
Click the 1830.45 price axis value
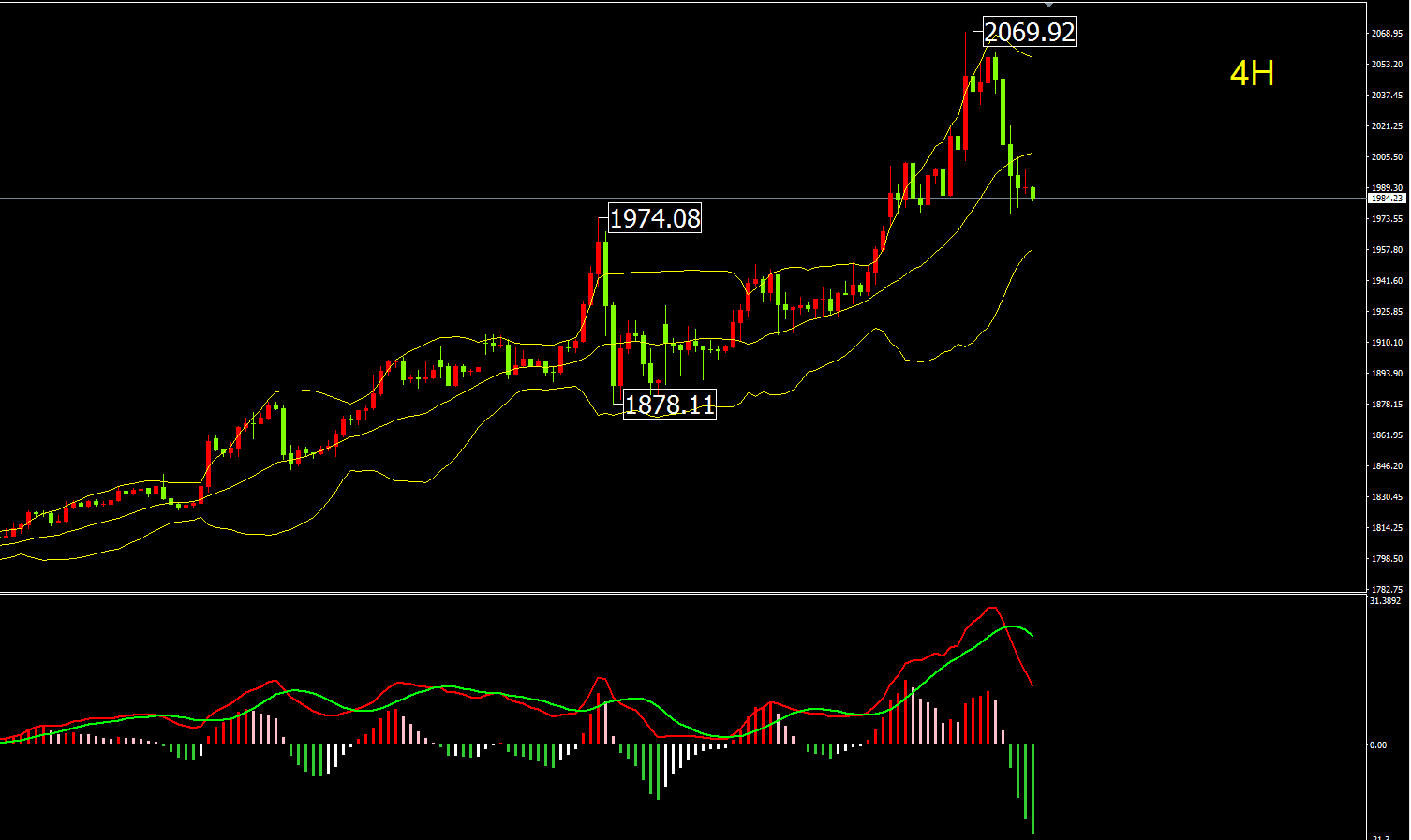[x=1387, y=497]
